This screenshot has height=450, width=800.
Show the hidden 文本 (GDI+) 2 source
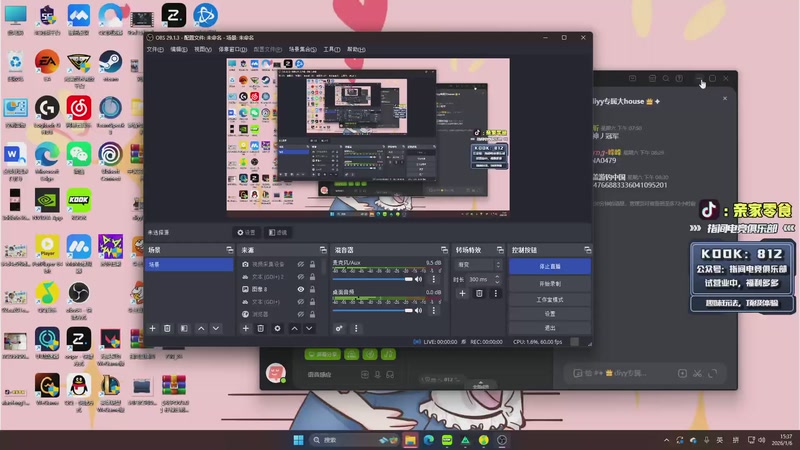(x=301, y=277)
